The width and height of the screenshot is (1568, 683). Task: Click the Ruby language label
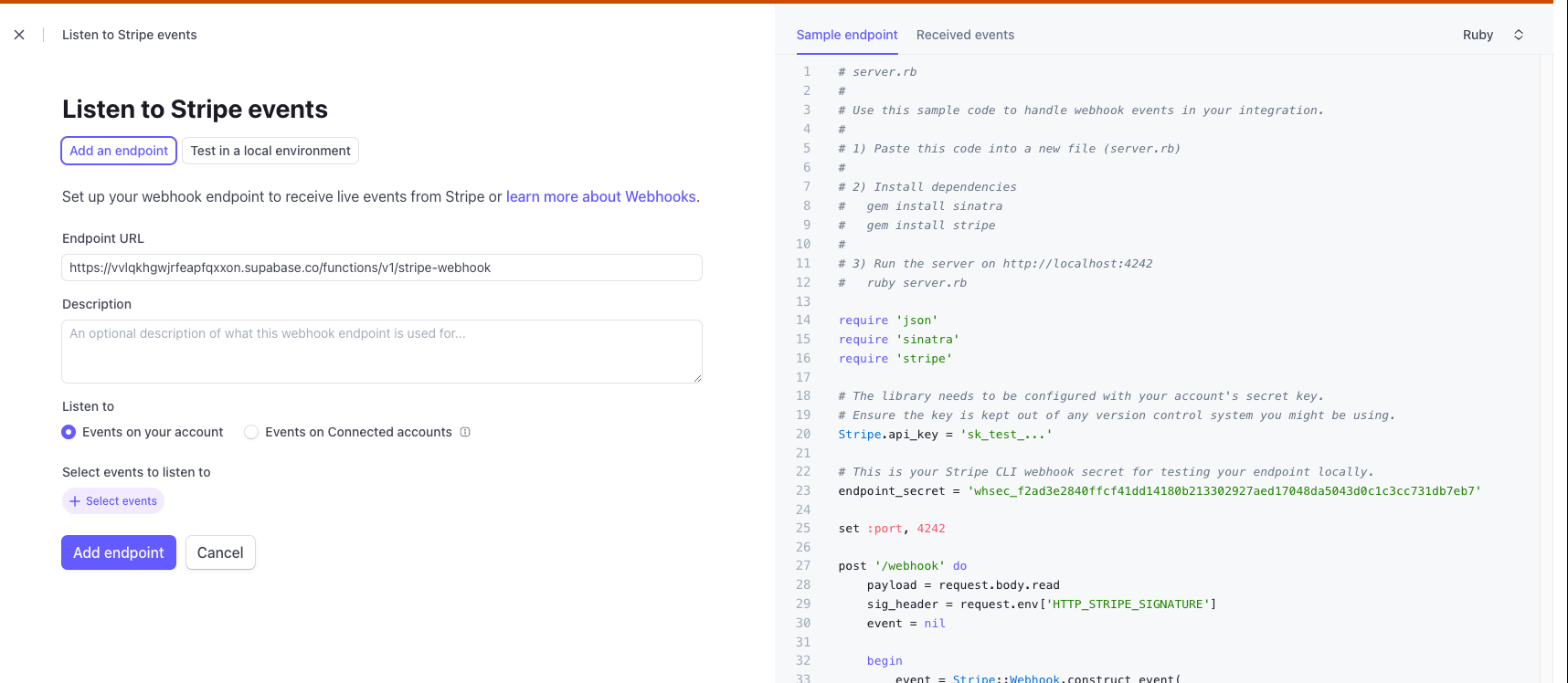(x=1478, y=35)
